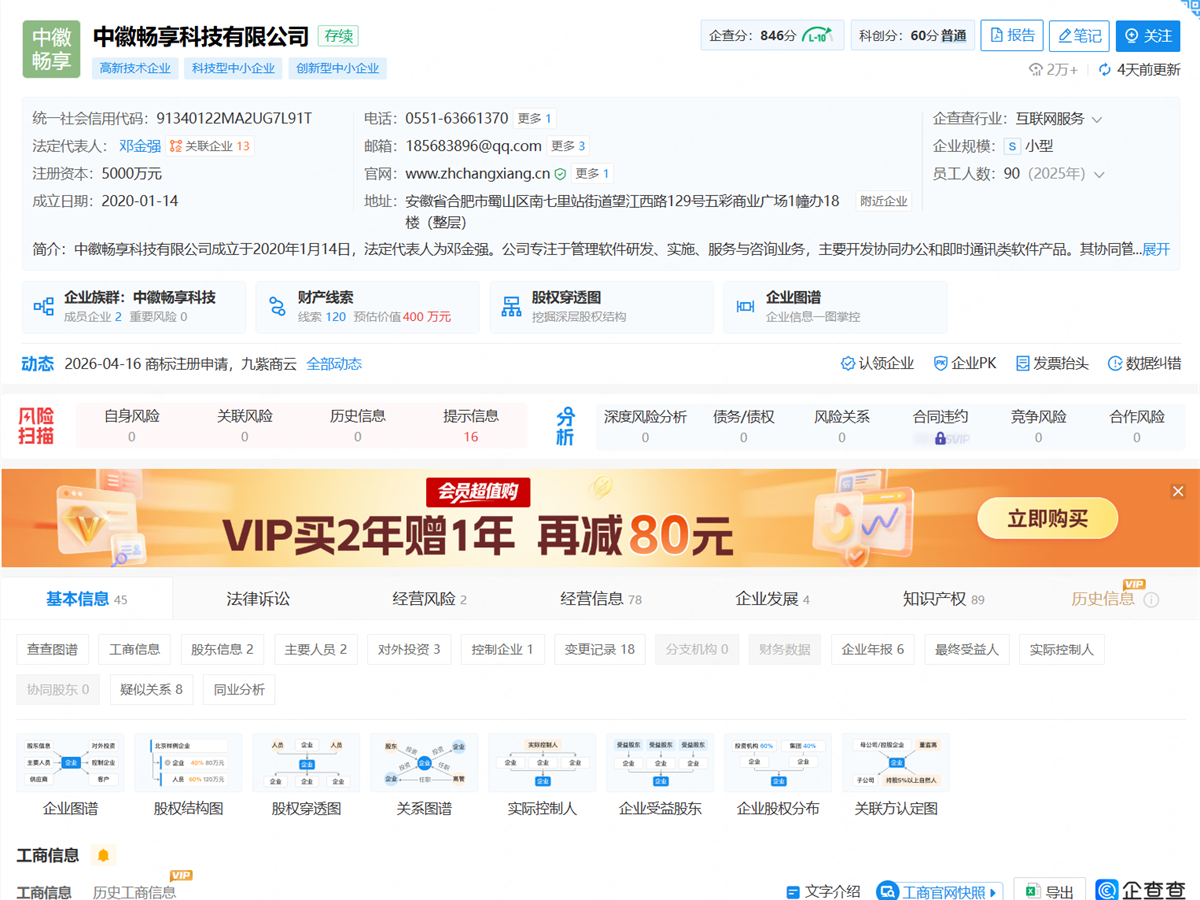Open the 关联方认定图 thumbnail

coord(896,763)
